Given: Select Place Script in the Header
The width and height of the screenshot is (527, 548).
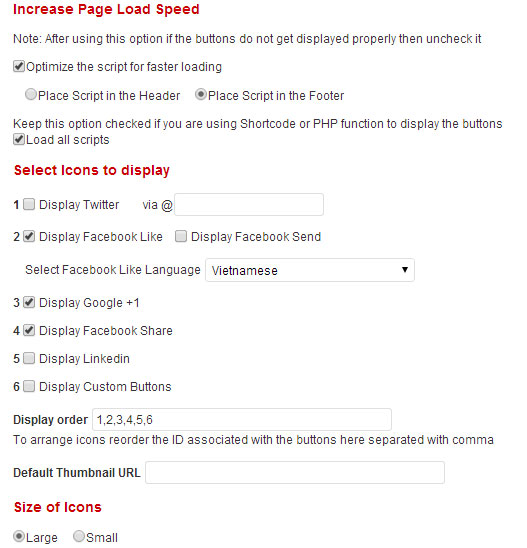Looking at the screenshot, I should 31,94.
